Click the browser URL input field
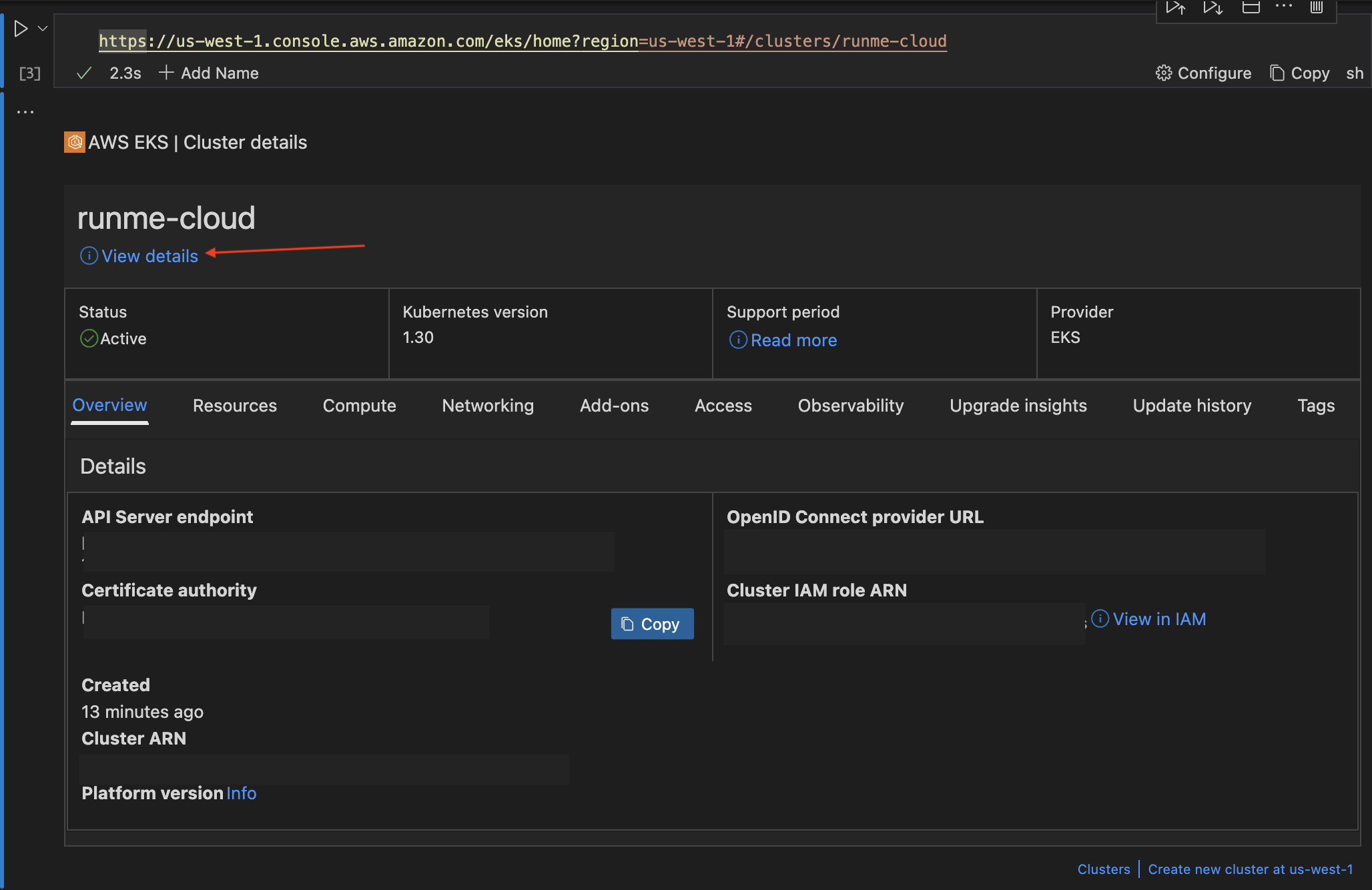This screenshot has height=890, width=1372. tap(523, 40)
